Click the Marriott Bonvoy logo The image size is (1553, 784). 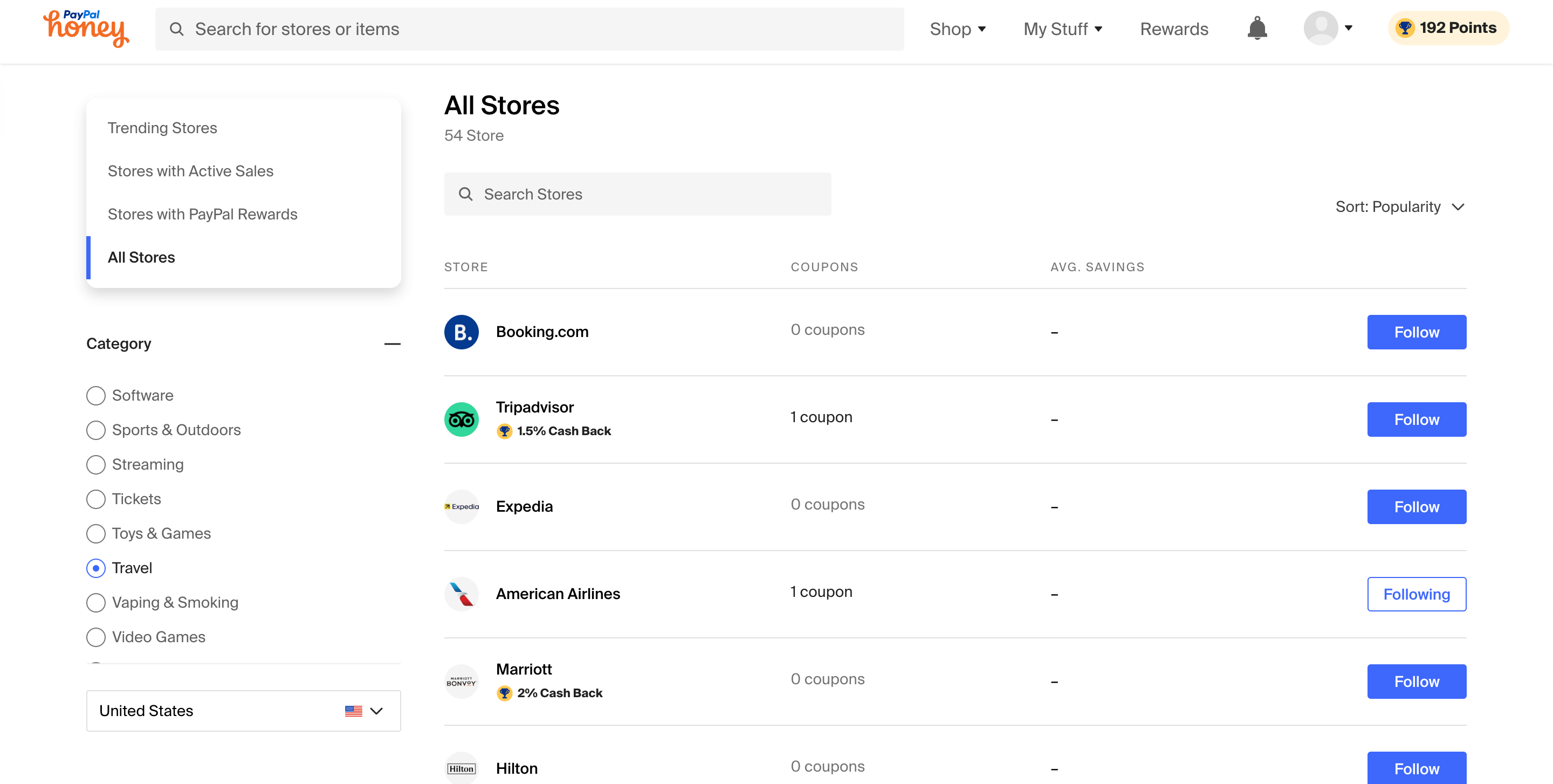[461, 682]
